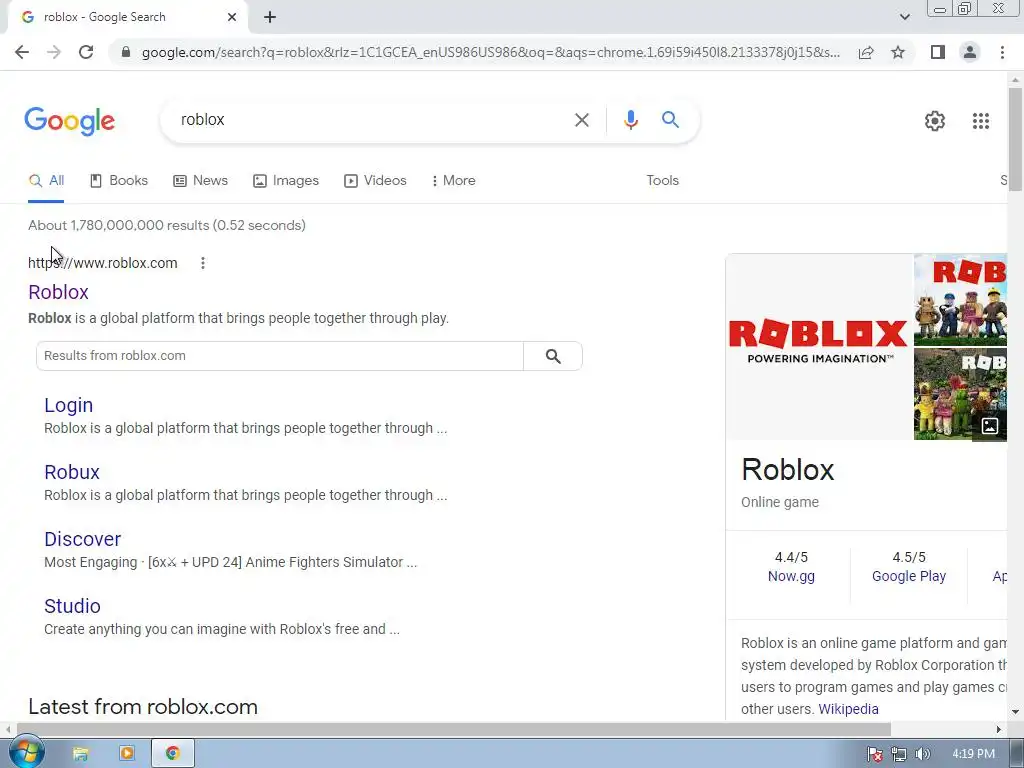
Task: Expand the tab search chevron
Action: pos(904,17)
